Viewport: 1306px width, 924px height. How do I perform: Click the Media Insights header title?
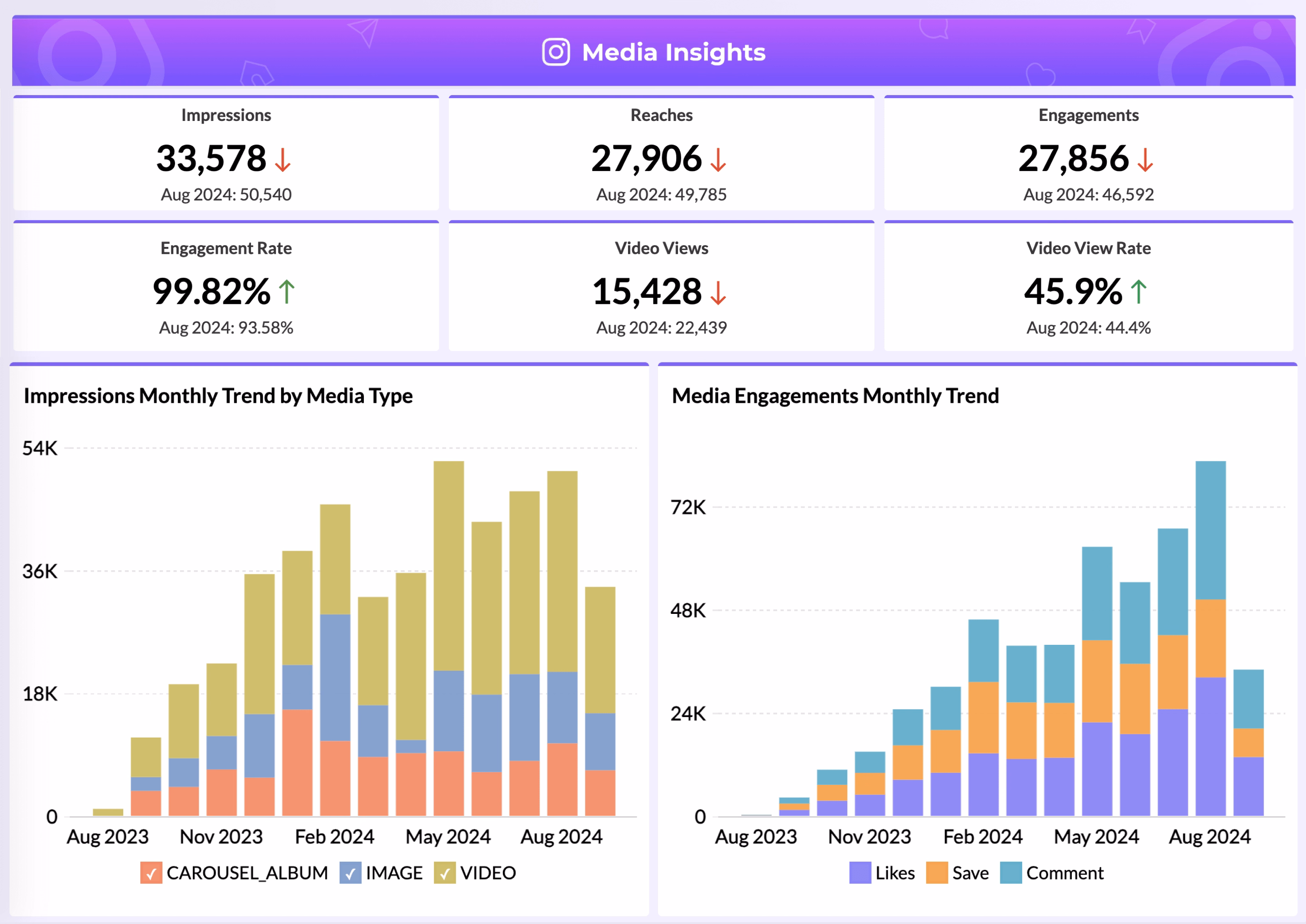pyautogui.click(x=673, y=52)
